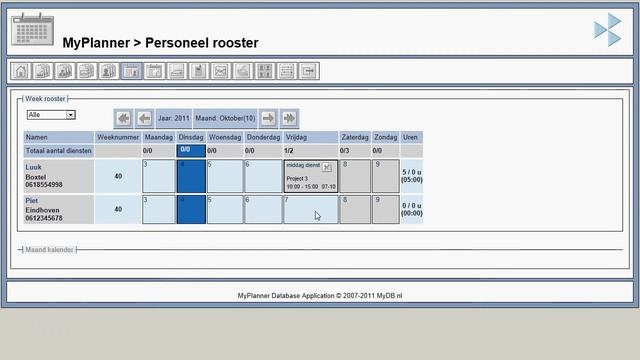This screenshot has width=640, height=360.
Task: Select Piet's Zaterdag cell numbered 8
Action: coord(355,209)
